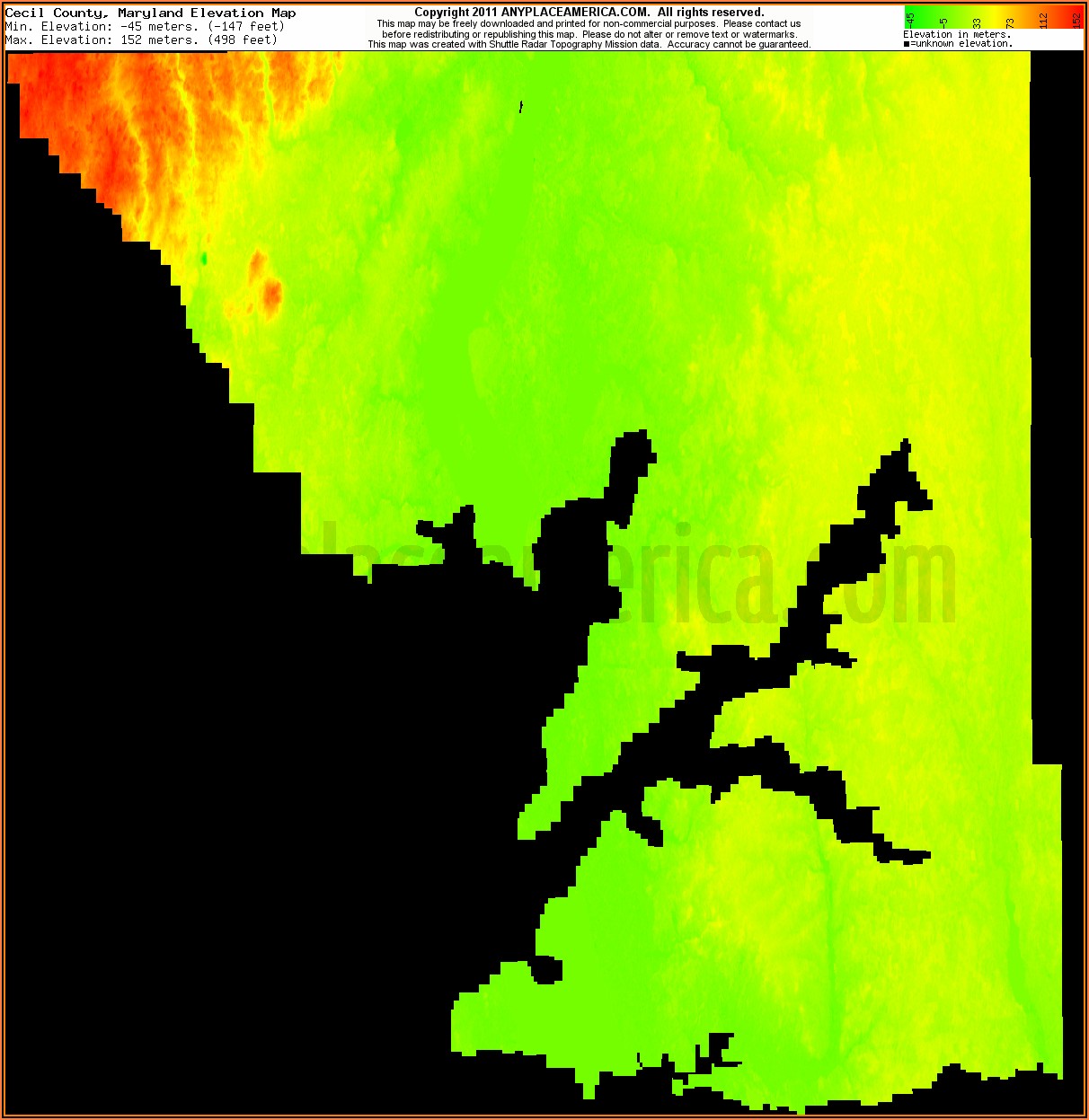Click the small black speck at top center of map

tap(521, 107)
